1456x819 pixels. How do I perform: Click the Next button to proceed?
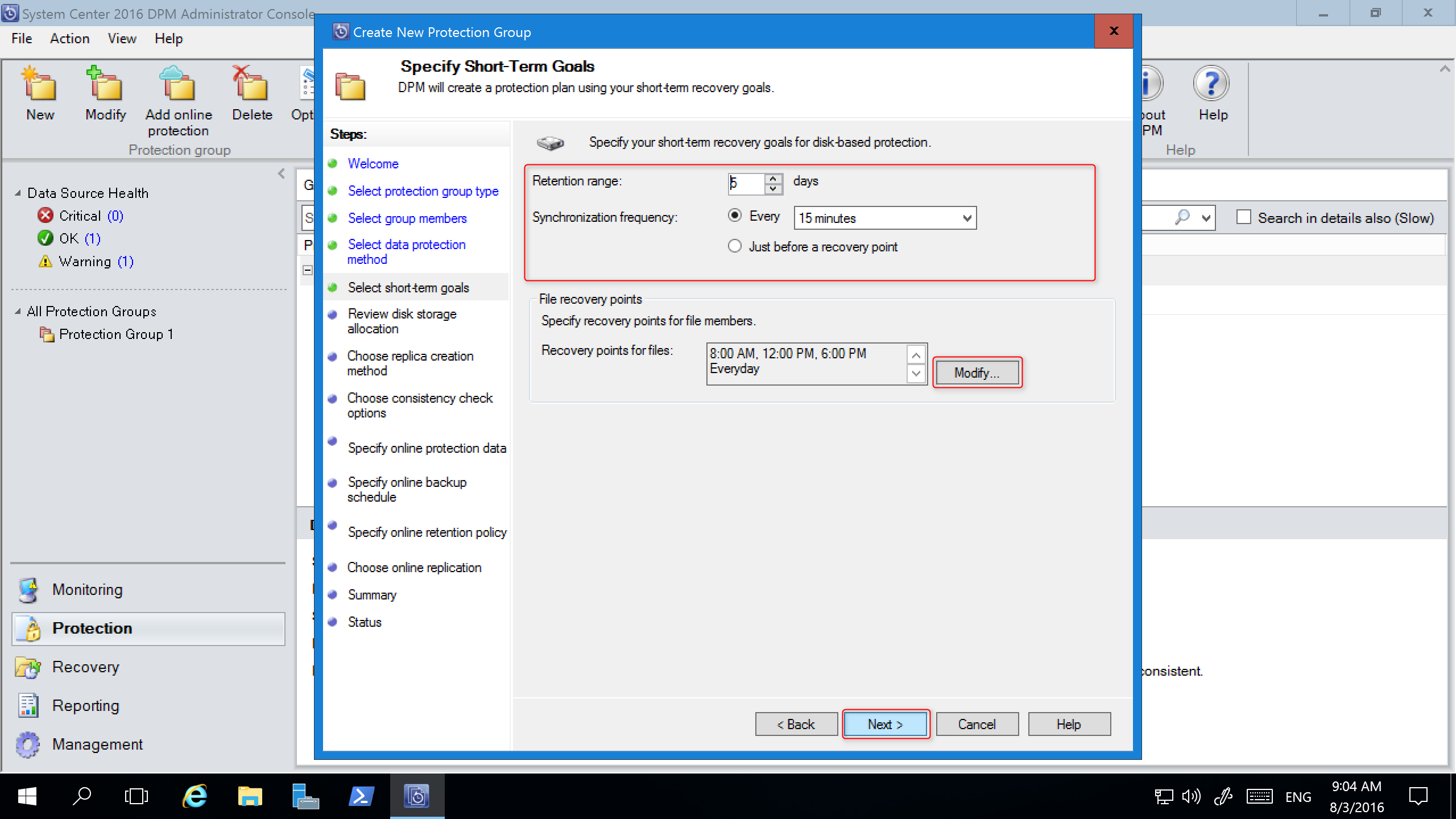click(x=885, y=724)
